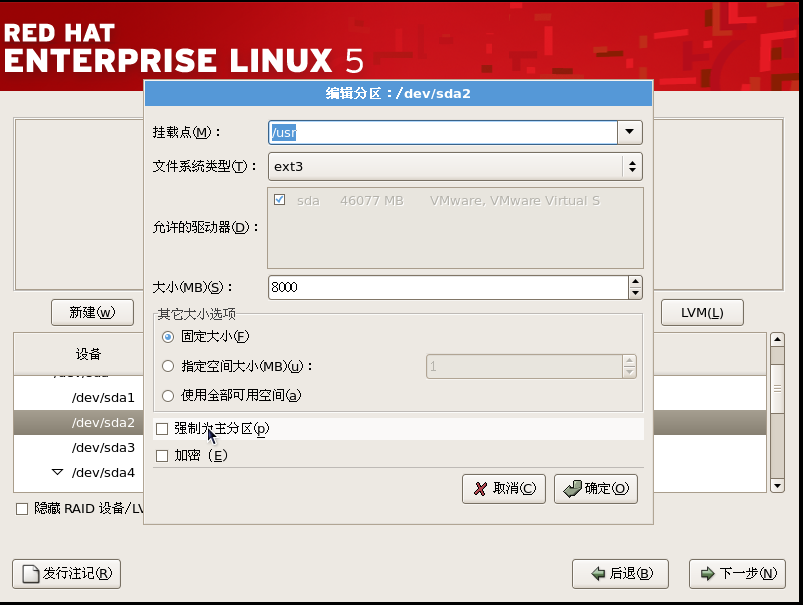803x605 pixels.
Task: Enable force to be primary partition checkbox
Action: pyautogui.click(x=162, y=429)
